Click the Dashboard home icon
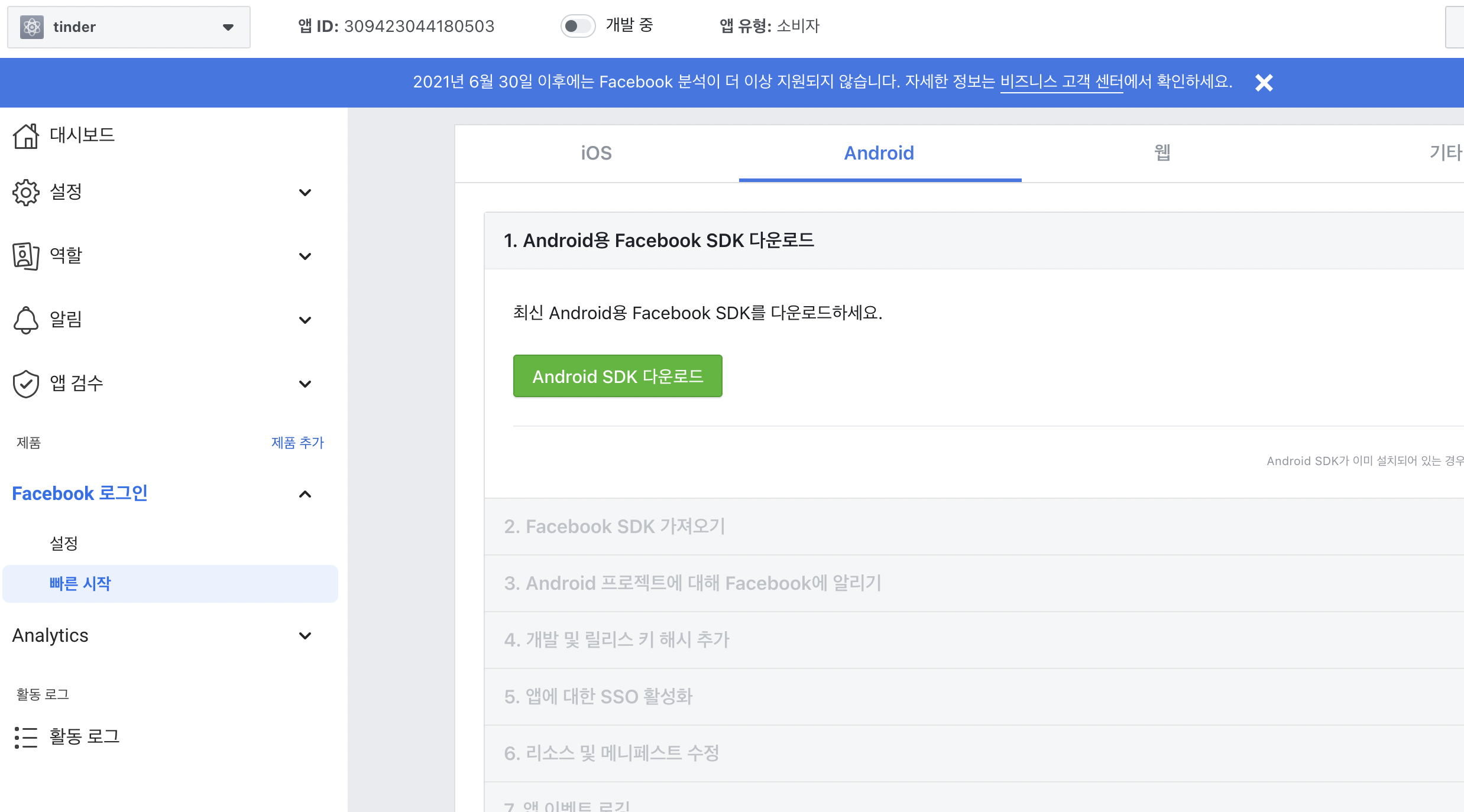The height and width of the screenshot is (812, 1464). pyautogui.click(x=26, y=136)
